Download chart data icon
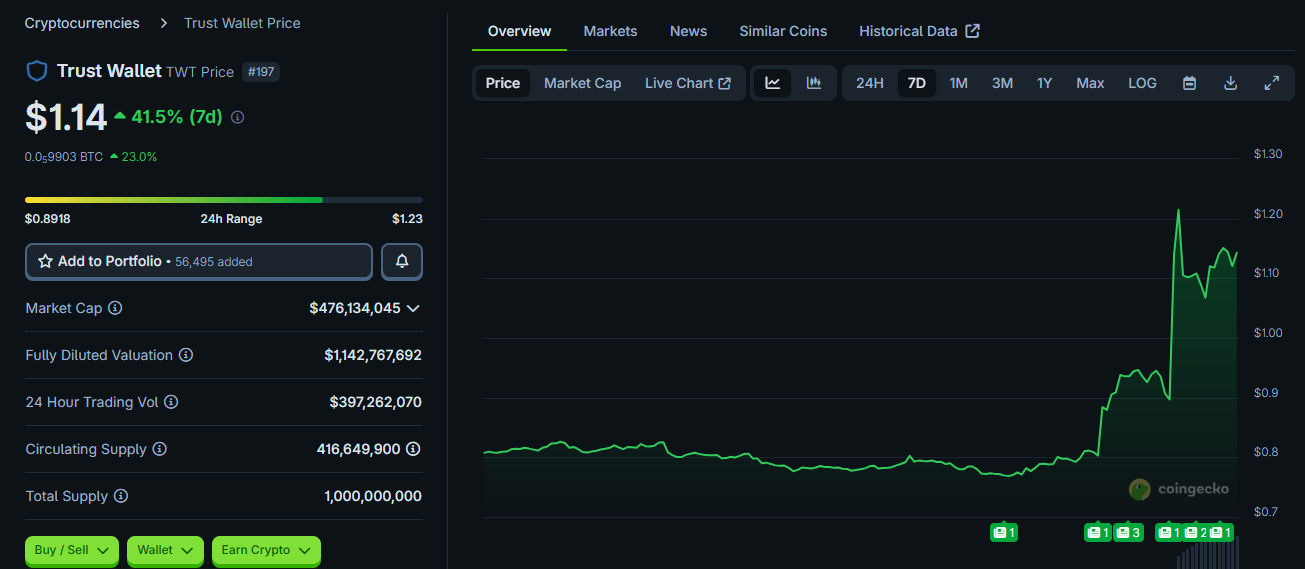 [x=1230, y=83]
